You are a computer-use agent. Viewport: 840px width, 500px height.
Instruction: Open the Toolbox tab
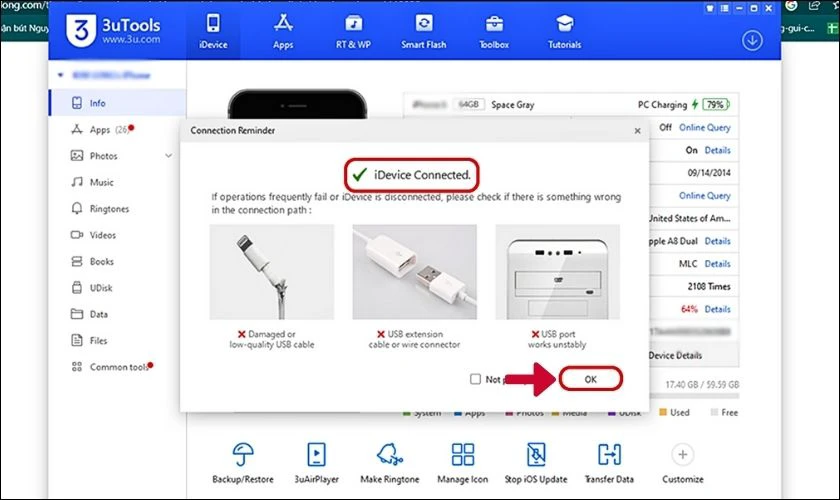(494, 31)
